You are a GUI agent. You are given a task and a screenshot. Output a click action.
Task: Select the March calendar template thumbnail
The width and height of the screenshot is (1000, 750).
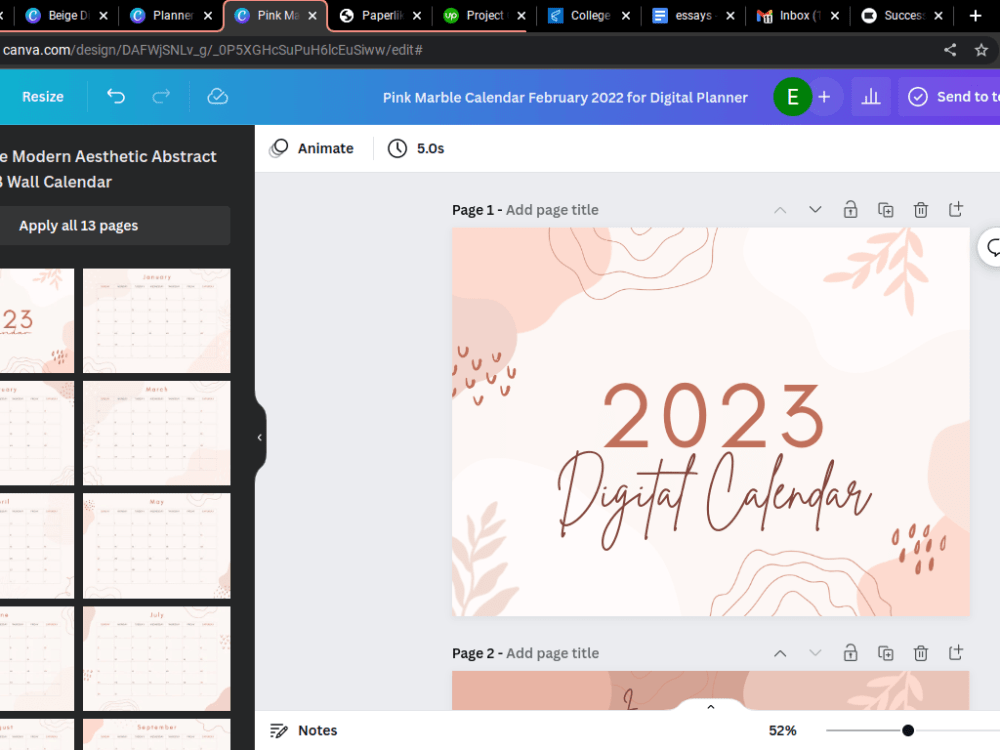click(156, 433)
